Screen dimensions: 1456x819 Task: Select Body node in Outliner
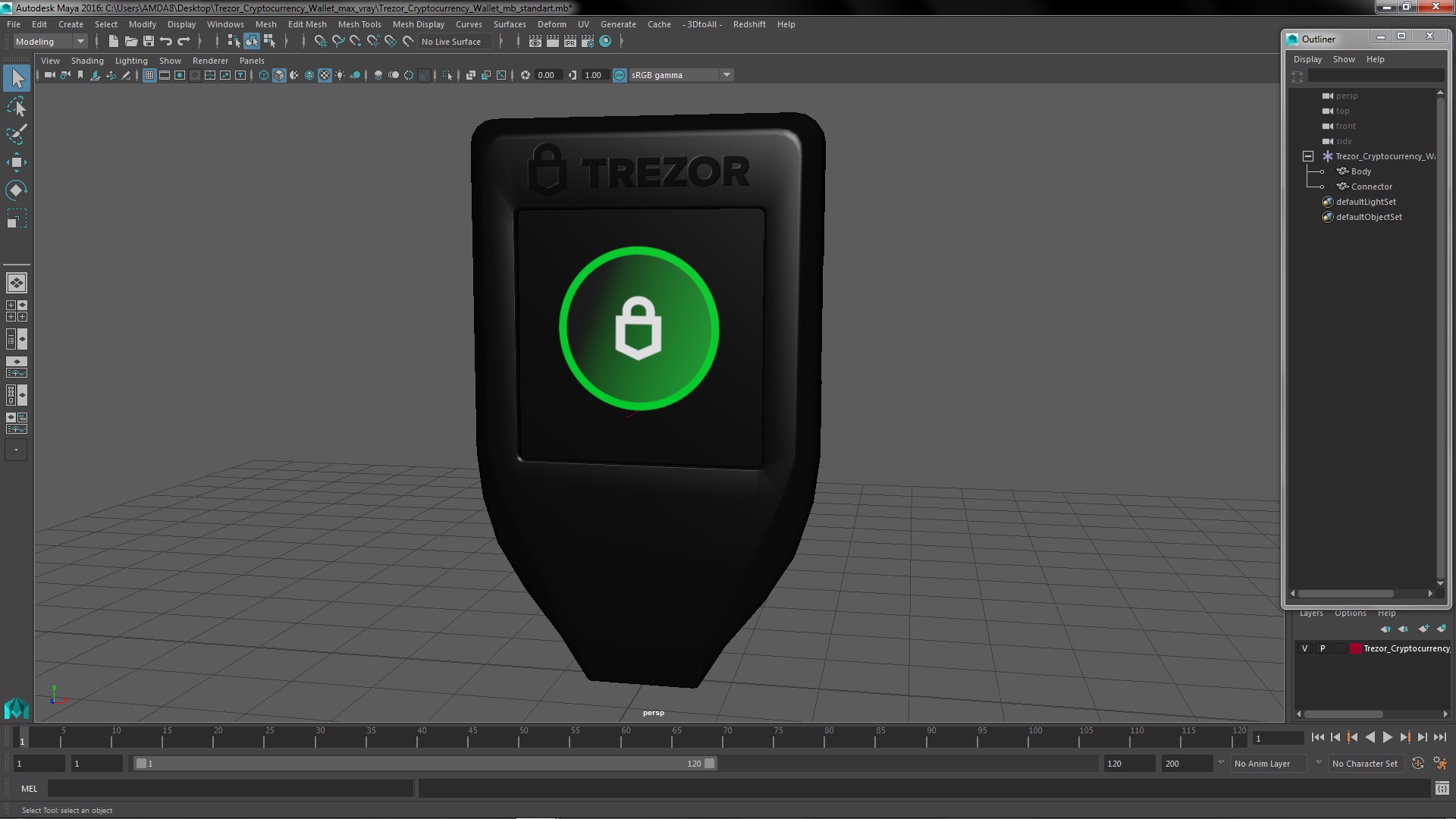coord(1361,171)
